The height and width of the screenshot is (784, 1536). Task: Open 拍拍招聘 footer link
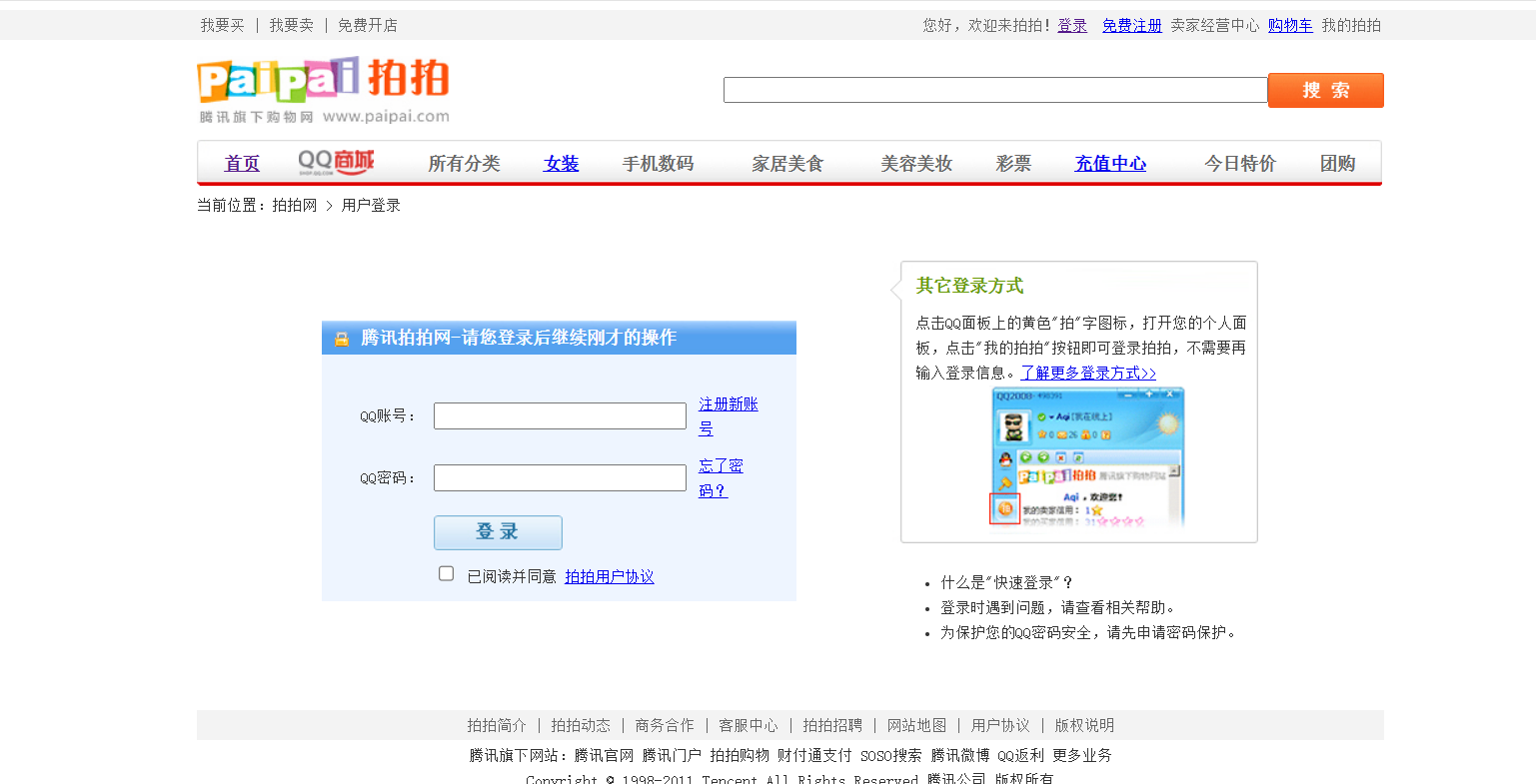tap(832, 725)
